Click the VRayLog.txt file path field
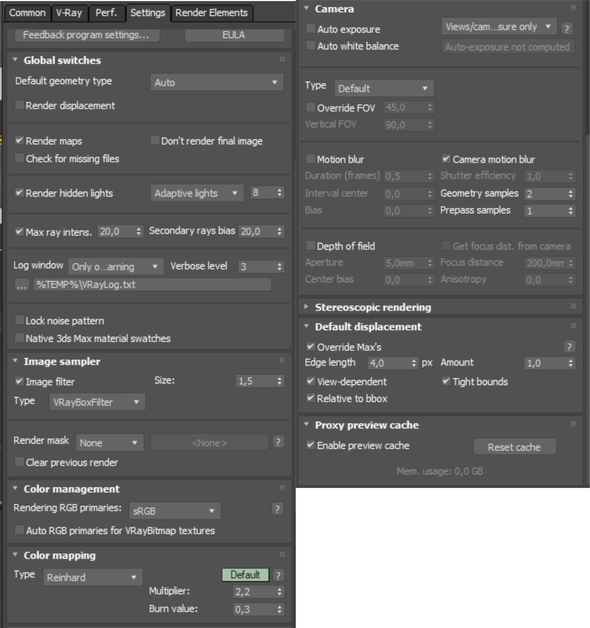The width and height of the screenshot is (590, 628). click(152, 285)
